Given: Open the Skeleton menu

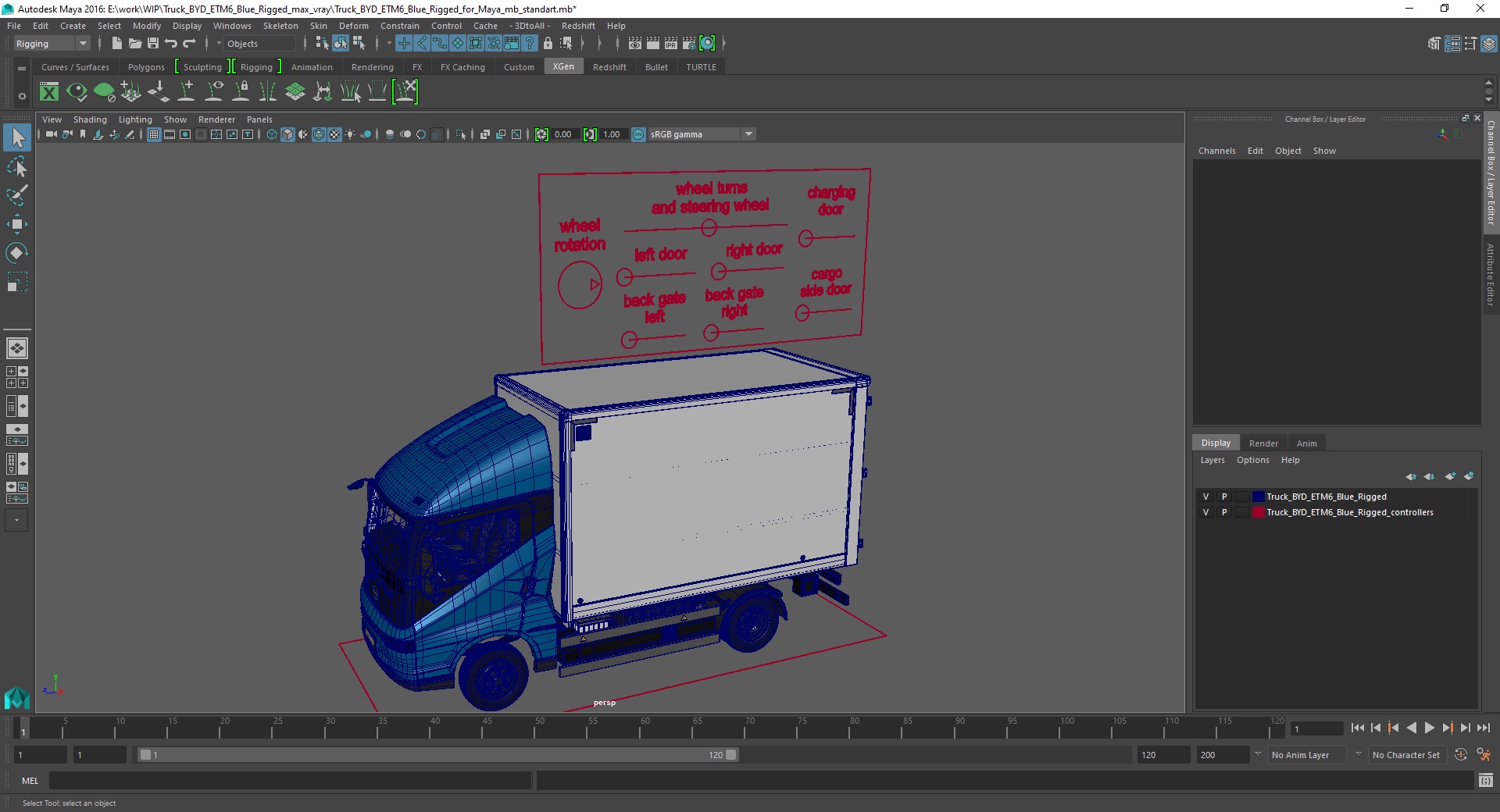Looking at the screenshot, I should 280,26.
